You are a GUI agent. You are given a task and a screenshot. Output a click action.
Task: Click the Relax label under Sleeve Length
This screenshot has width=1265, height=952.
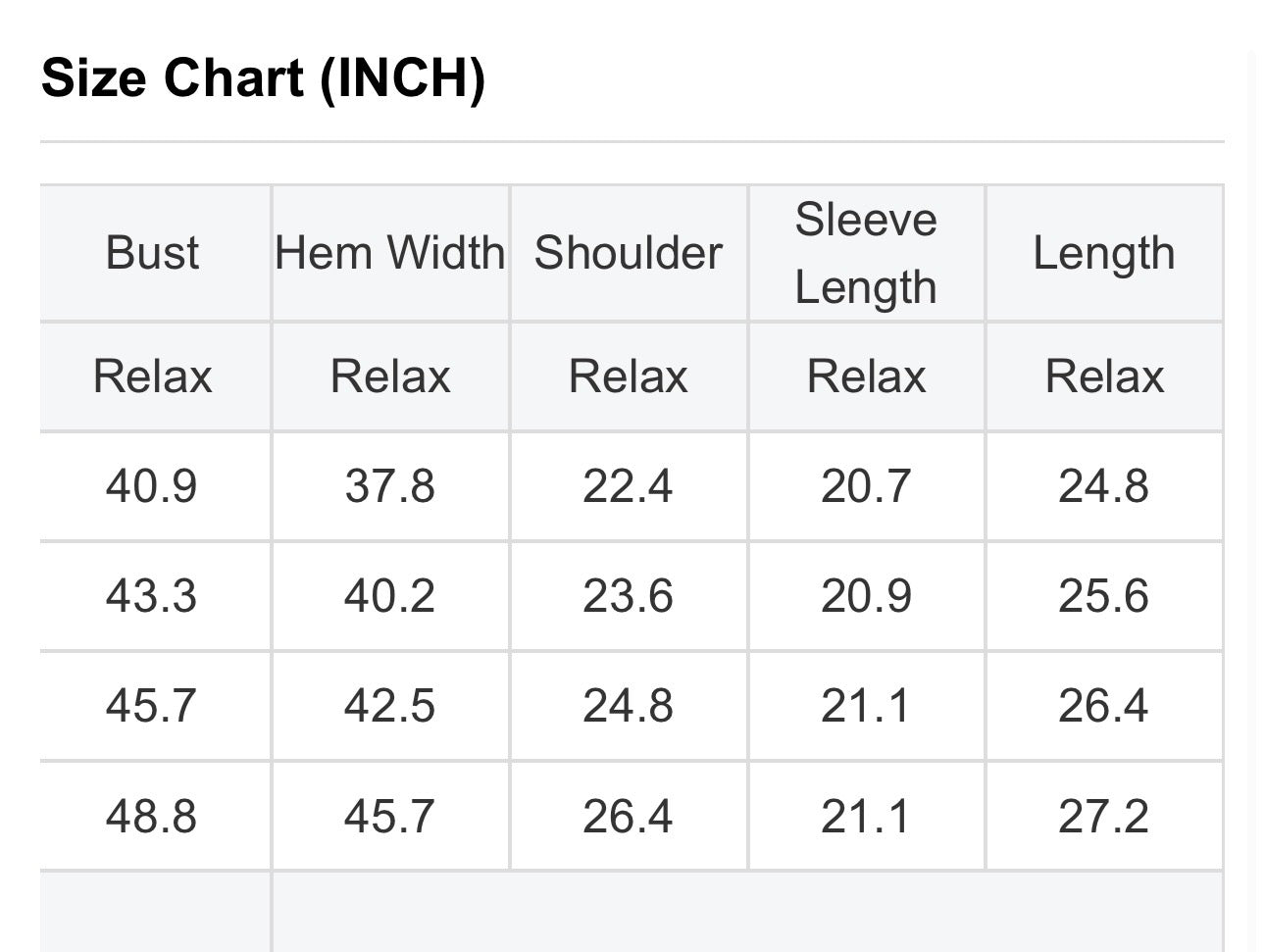(866, 376)
